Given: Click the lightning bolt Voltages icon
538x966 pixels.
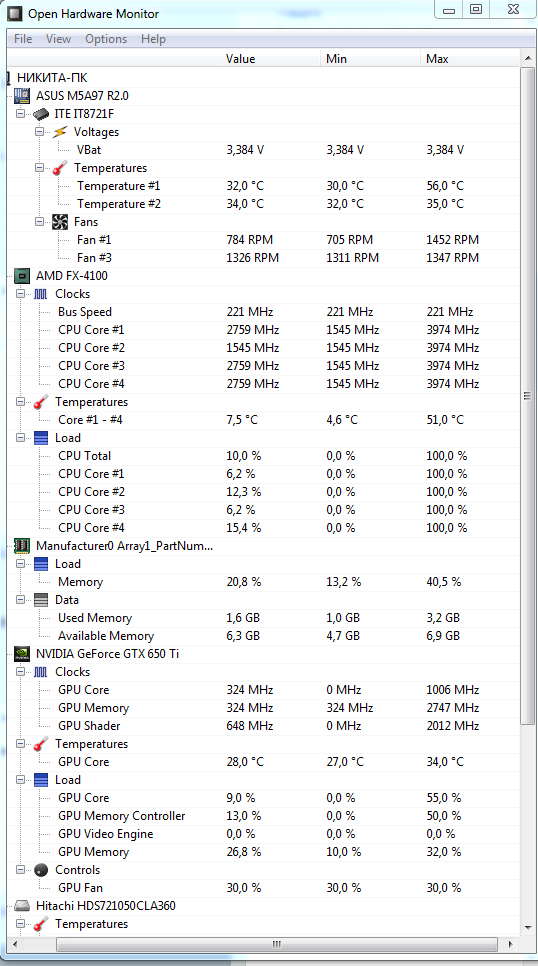Looking at the screenshot, I should coord(60,132).
